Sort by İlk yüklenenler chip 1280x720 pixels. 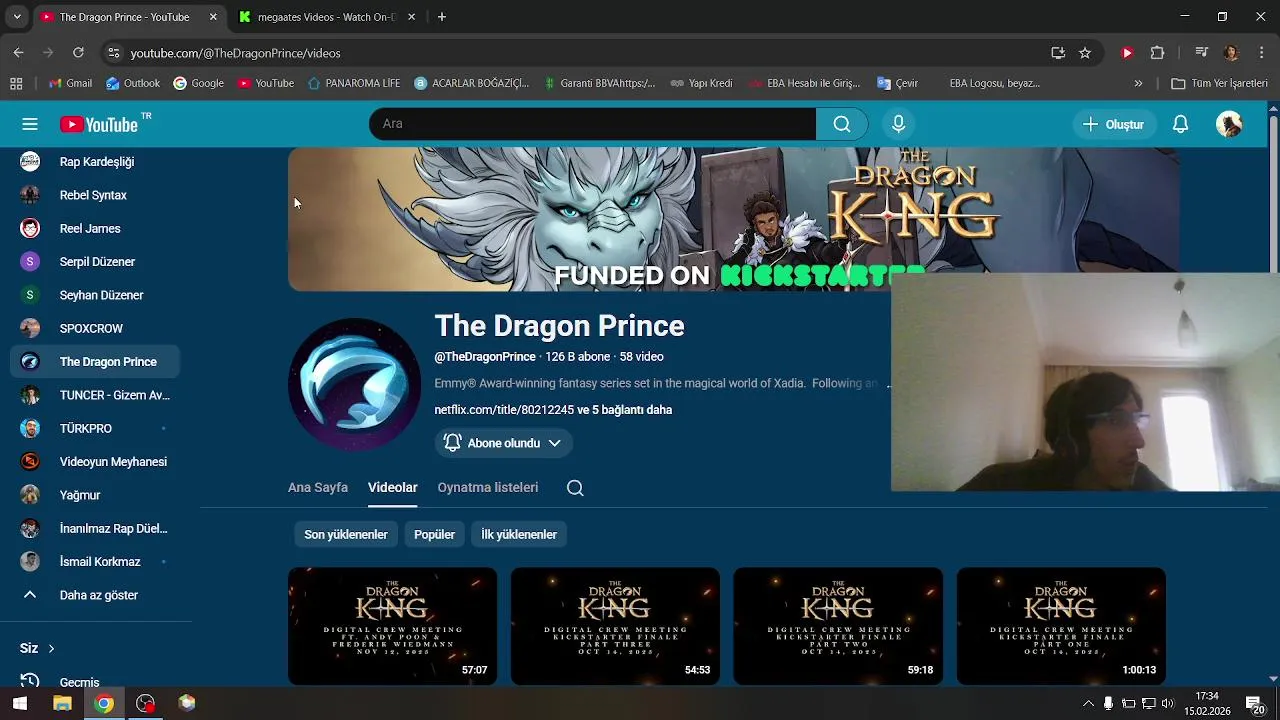point(519,535)
